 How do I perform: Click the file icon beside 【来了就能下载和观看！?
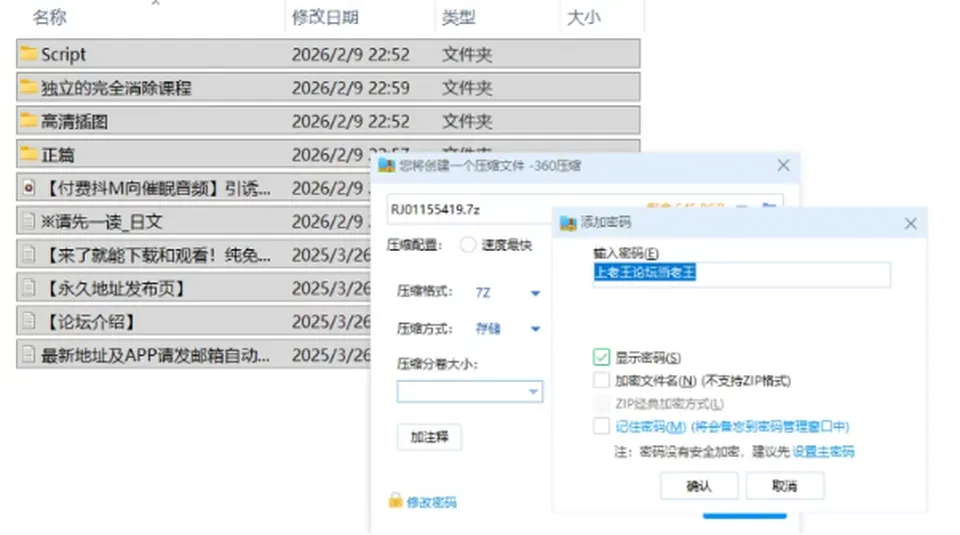(x=28, y=254)
